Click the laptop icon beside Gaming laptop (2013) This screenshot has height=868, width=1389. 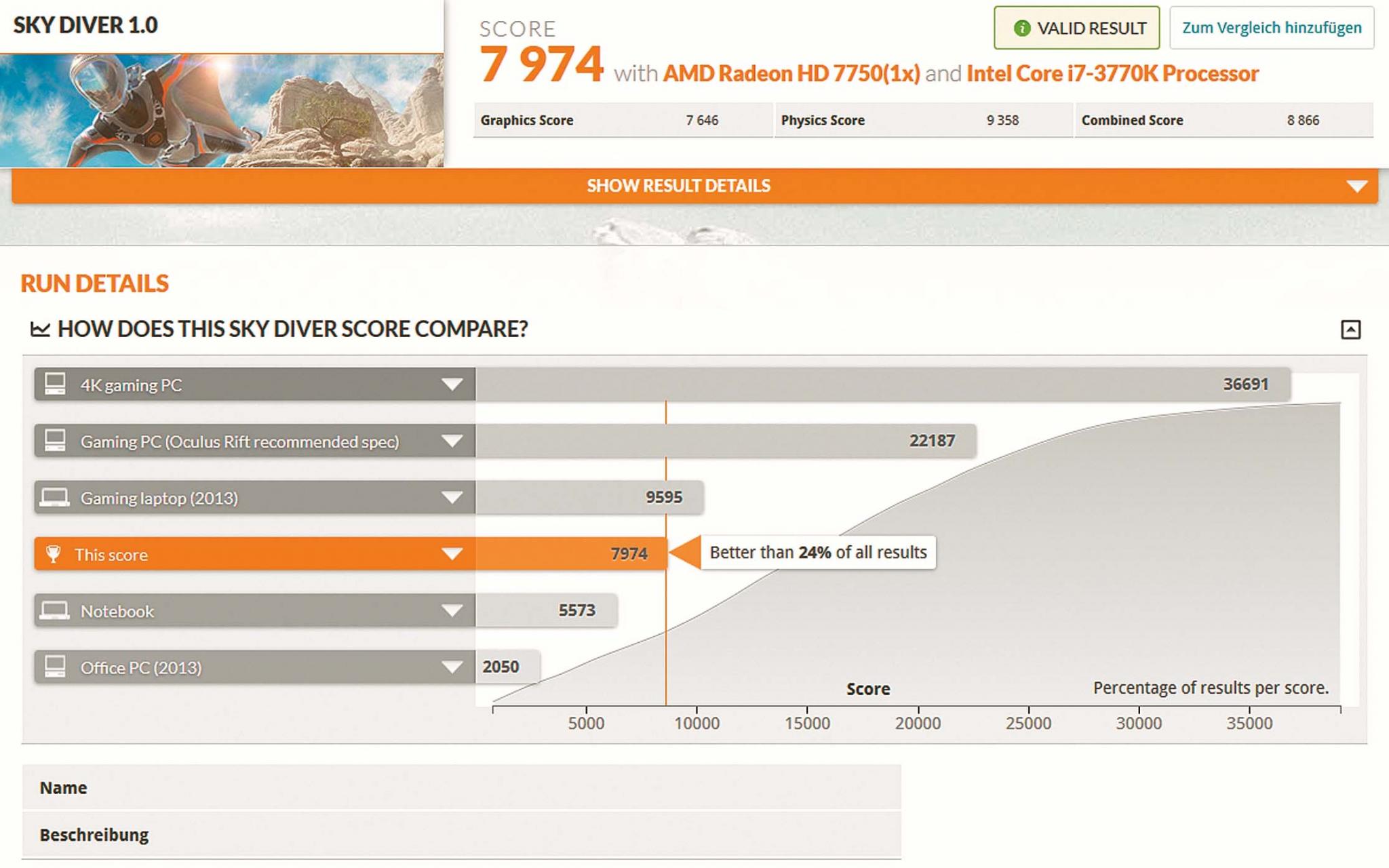[x=54, y=498]
